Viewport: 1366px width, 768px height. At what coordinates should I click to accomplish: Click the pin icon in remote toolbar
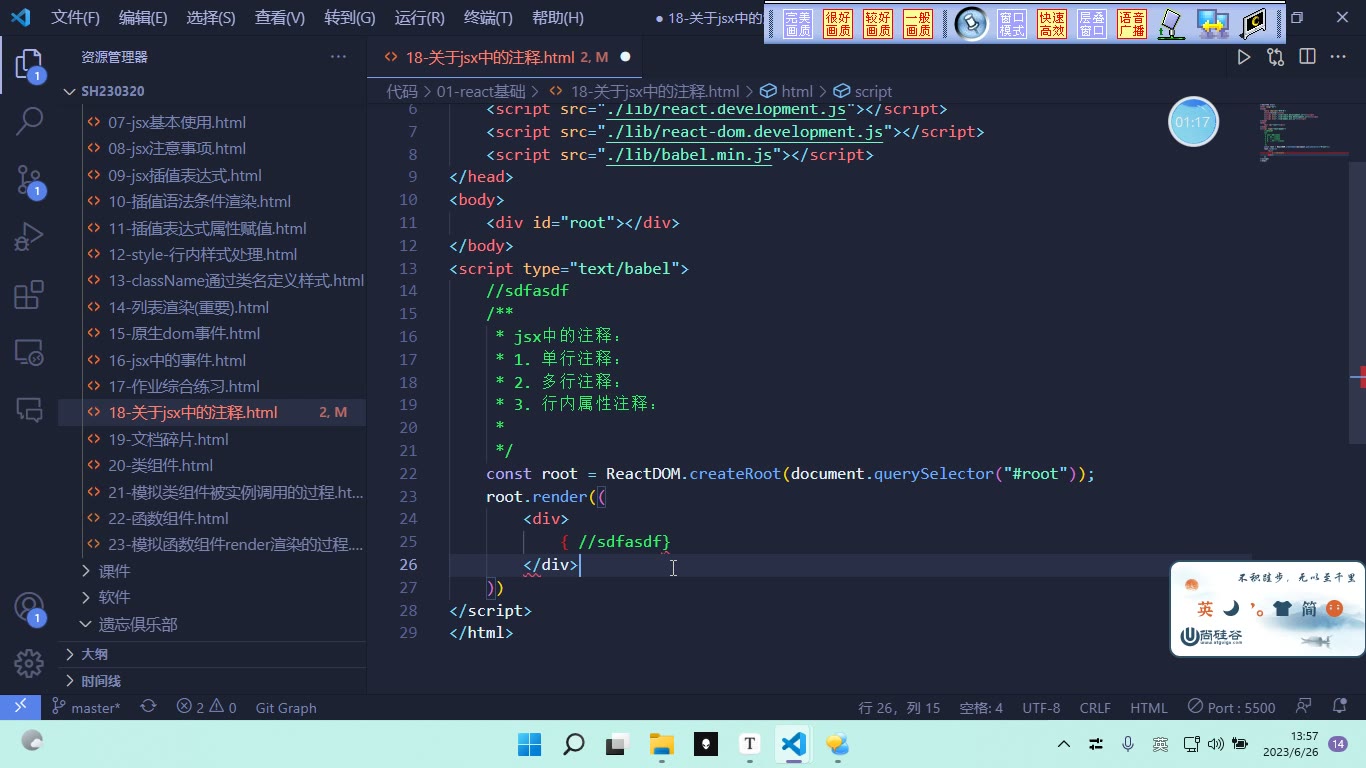point(970,24)
